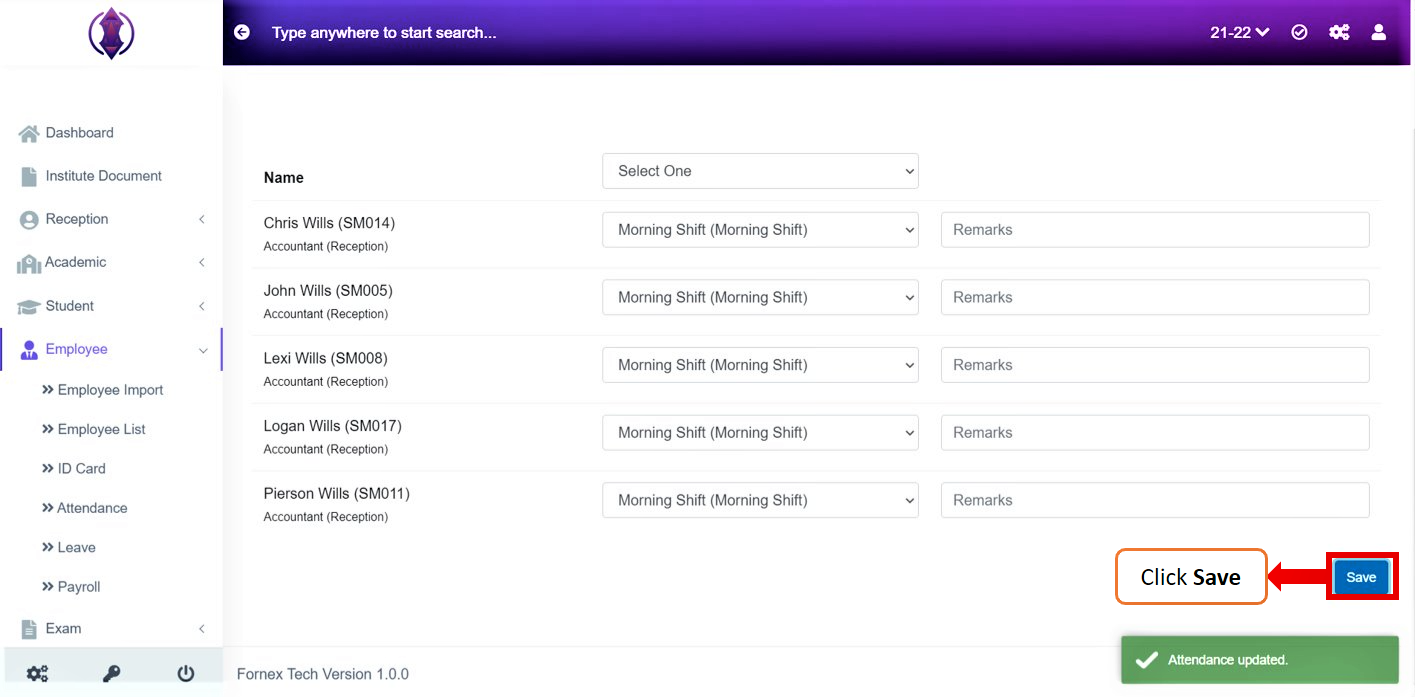Open Institute Document menu item
This screenshot has height=697, width=1415.
(x=103, y=176)
